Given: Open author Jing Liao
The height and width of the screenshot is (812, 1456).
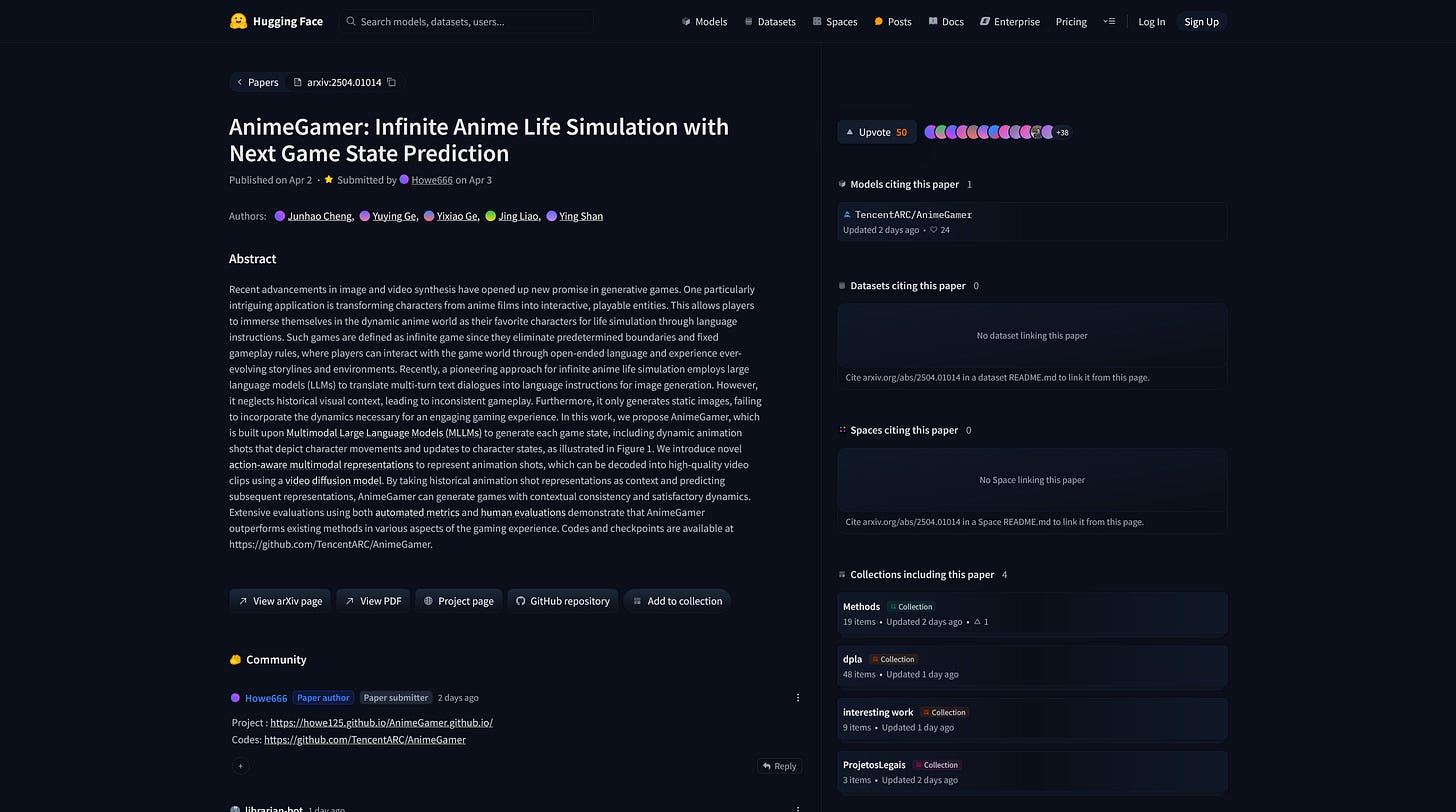Looking at the screenshot, I should [x=519, y=216].
